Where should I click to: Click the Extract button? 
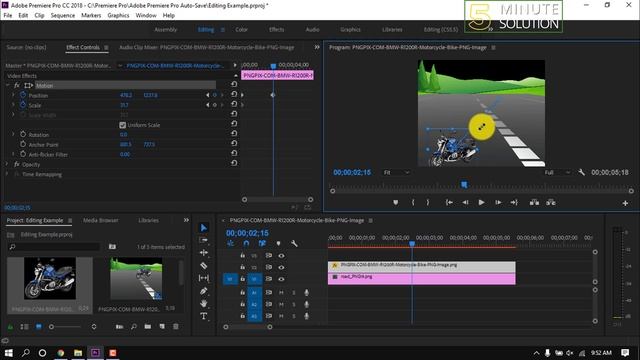pos(551,202)
